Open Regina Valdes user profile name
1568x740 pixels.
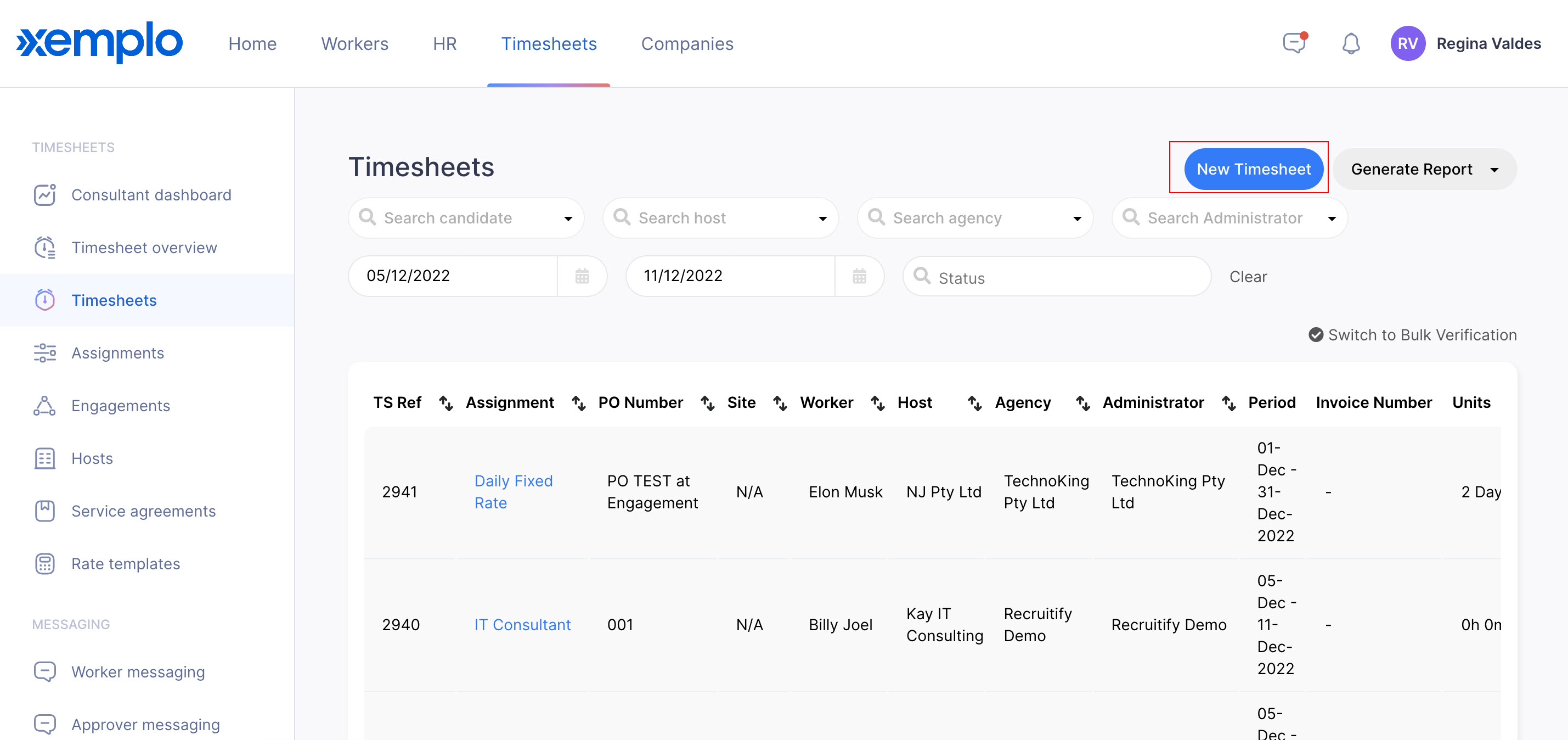click(x=1488, y=44)
